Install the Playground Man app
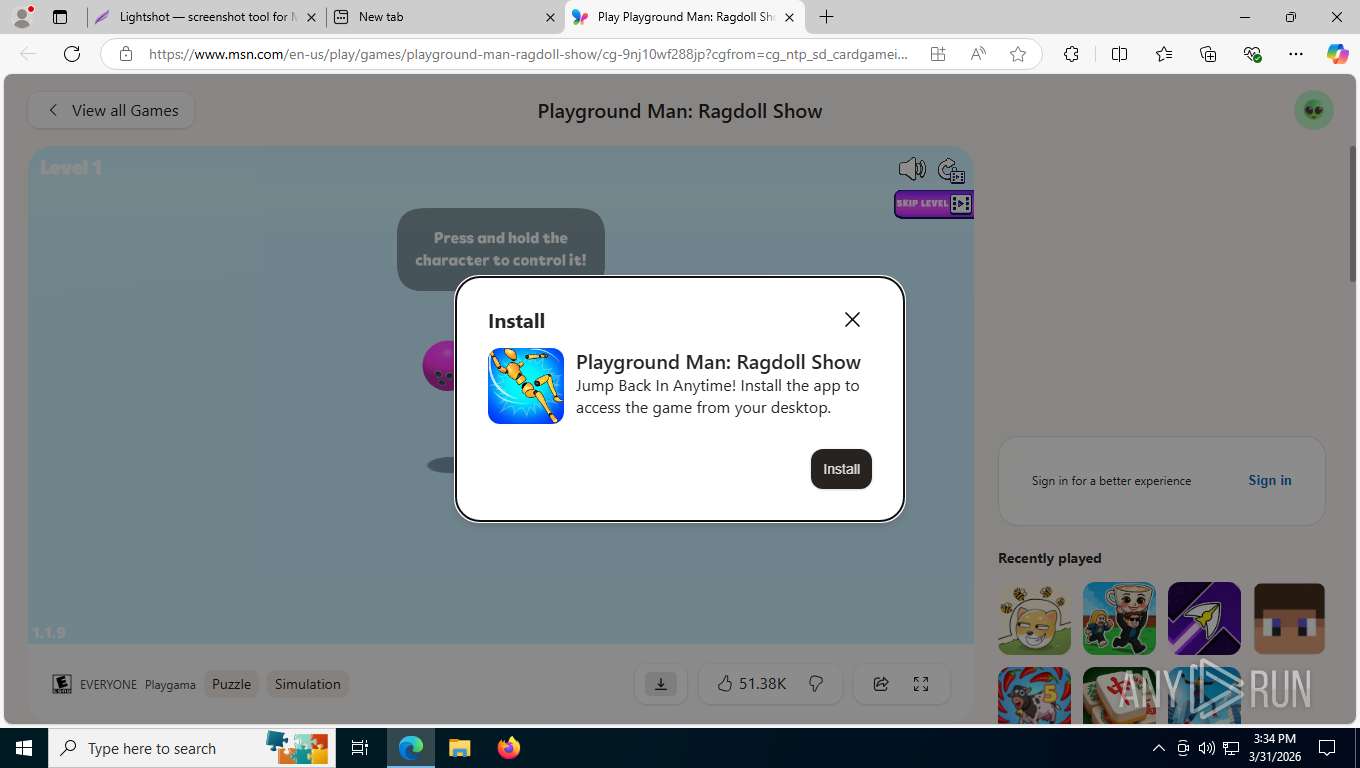This screenshot has width=1360, height=768. (x=841, y=469)
